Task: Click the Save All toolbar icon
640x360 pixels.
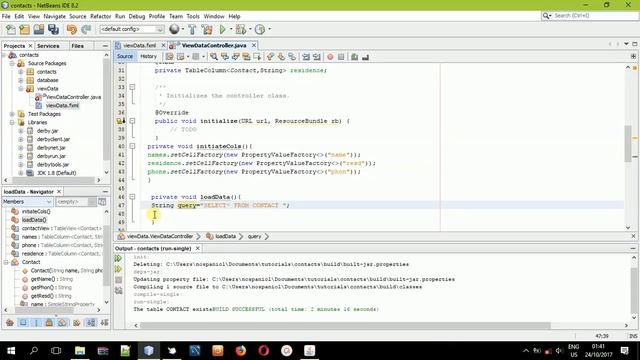Action: (x=53, y=29)
